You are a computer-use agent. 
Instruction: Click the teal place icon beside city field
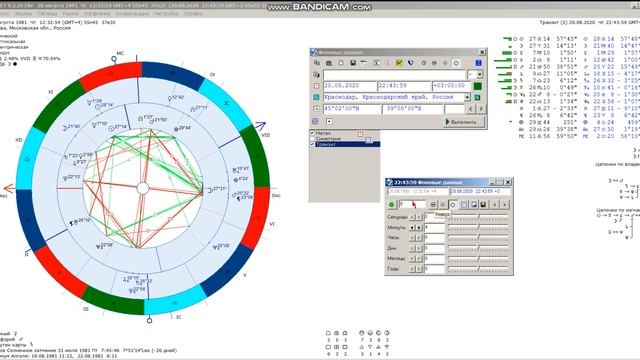pyautogui.click(x=316, y=98)
